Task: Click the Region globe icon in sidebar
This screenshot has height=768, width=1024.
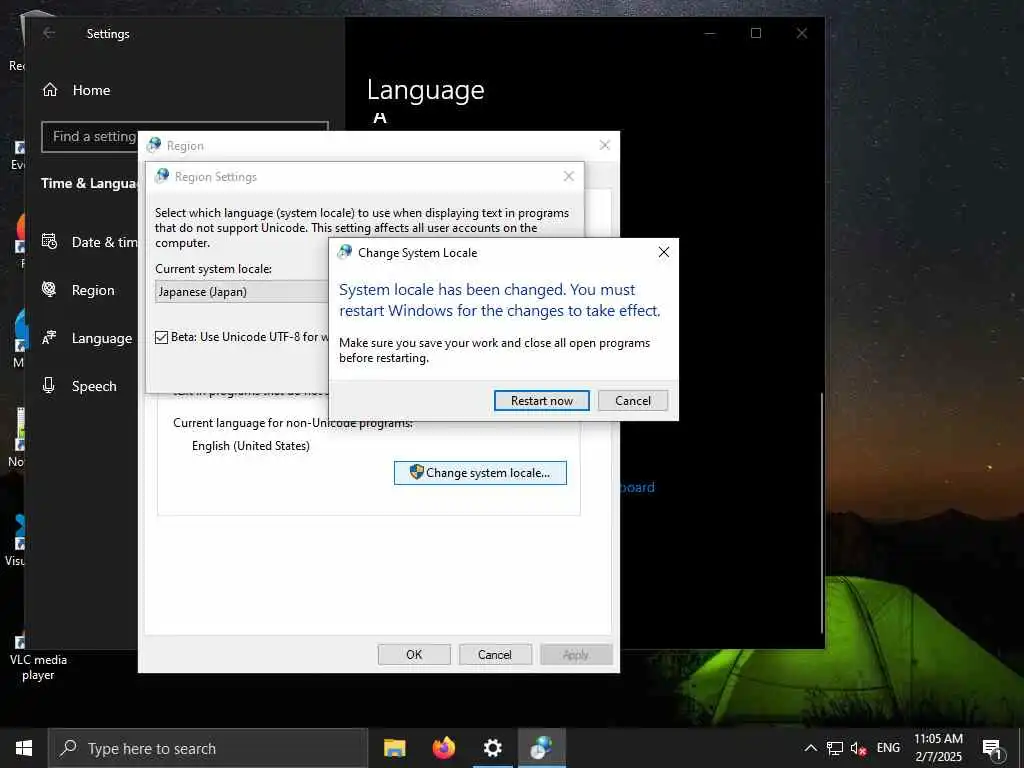Action: click(49, 289)
